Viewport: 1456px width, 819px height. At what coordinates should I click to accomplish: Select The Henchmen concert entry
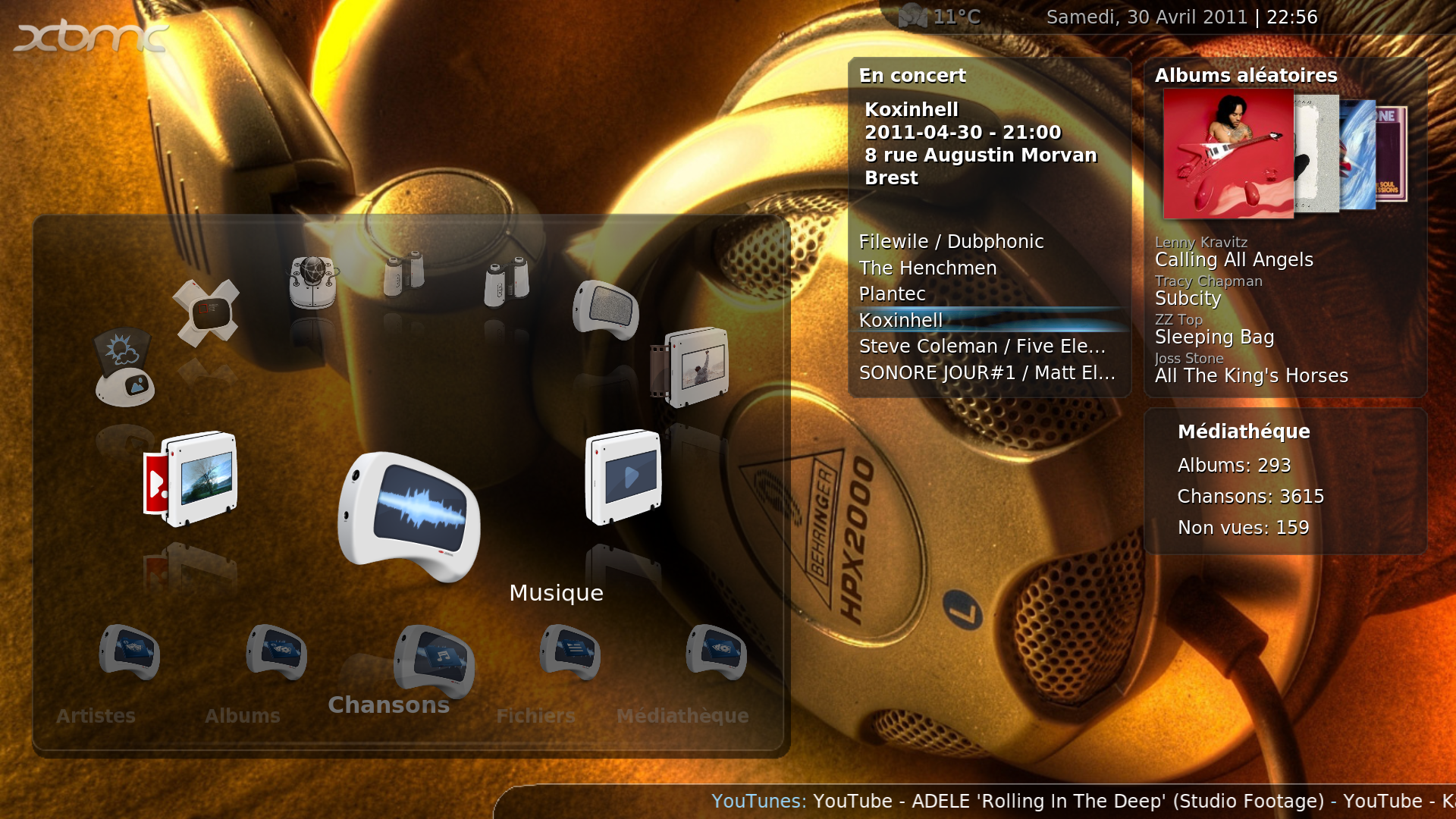pos(989,268)
